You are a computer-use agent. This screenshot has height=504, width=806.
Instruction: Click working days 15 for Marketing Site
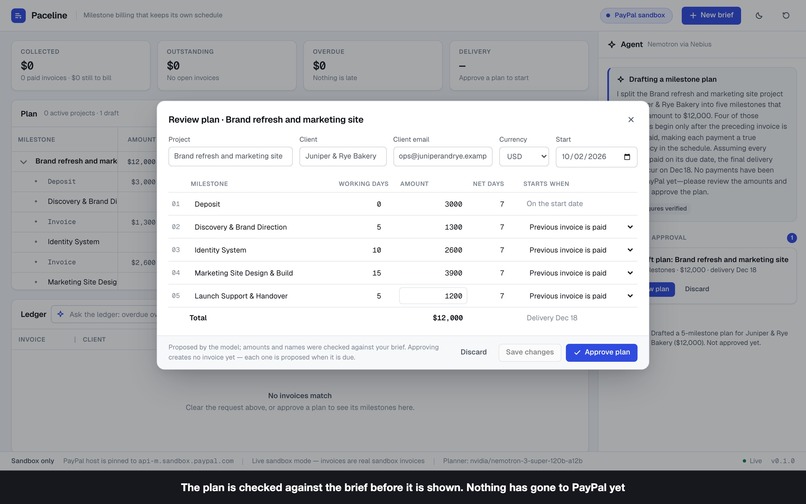pyautogui.click(x=376, y=273)
